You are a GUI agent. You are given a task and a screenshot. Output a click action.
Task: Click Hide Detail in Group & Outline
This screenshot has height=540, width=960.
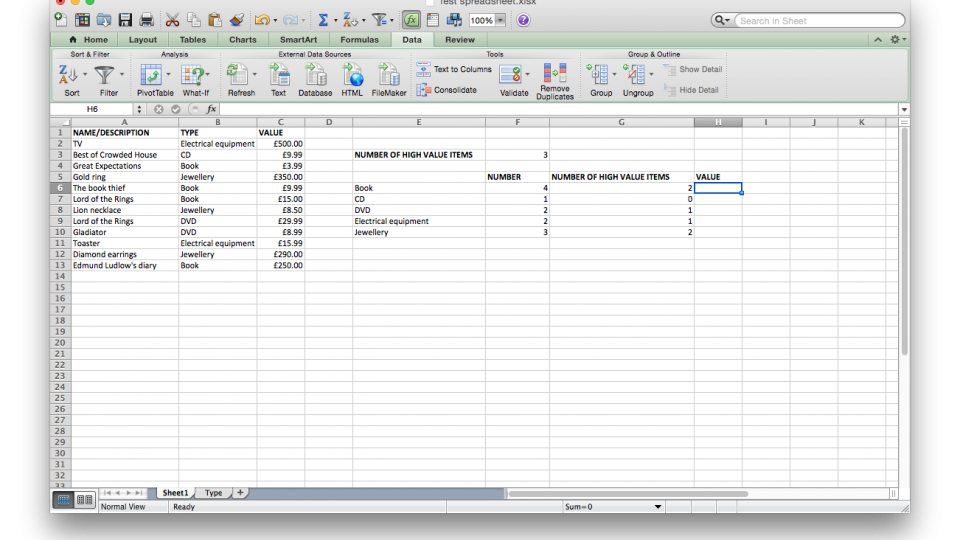point(691,90)
